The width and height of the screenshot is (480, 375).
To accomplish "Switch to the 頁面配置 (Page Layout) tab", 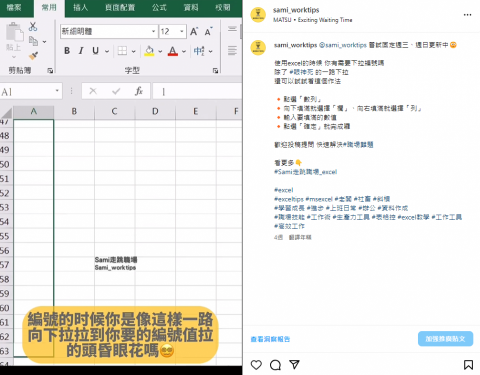I will click(x=120, y=7).
